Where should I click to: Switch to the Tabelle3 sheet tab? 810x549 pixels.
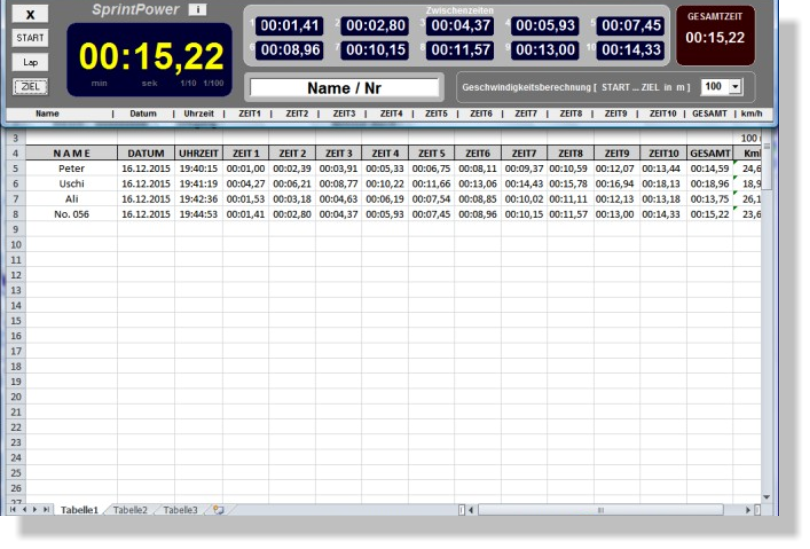click(x=180, y=510)
